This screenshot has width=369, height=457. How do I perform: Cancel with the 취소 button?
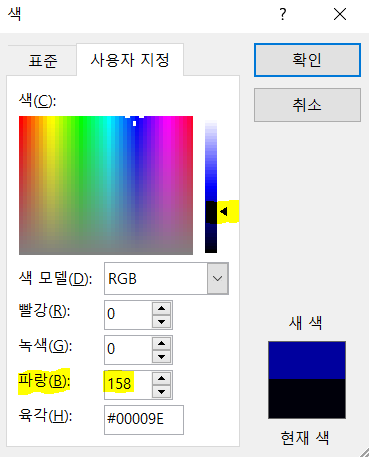click(x=307, y=105)
